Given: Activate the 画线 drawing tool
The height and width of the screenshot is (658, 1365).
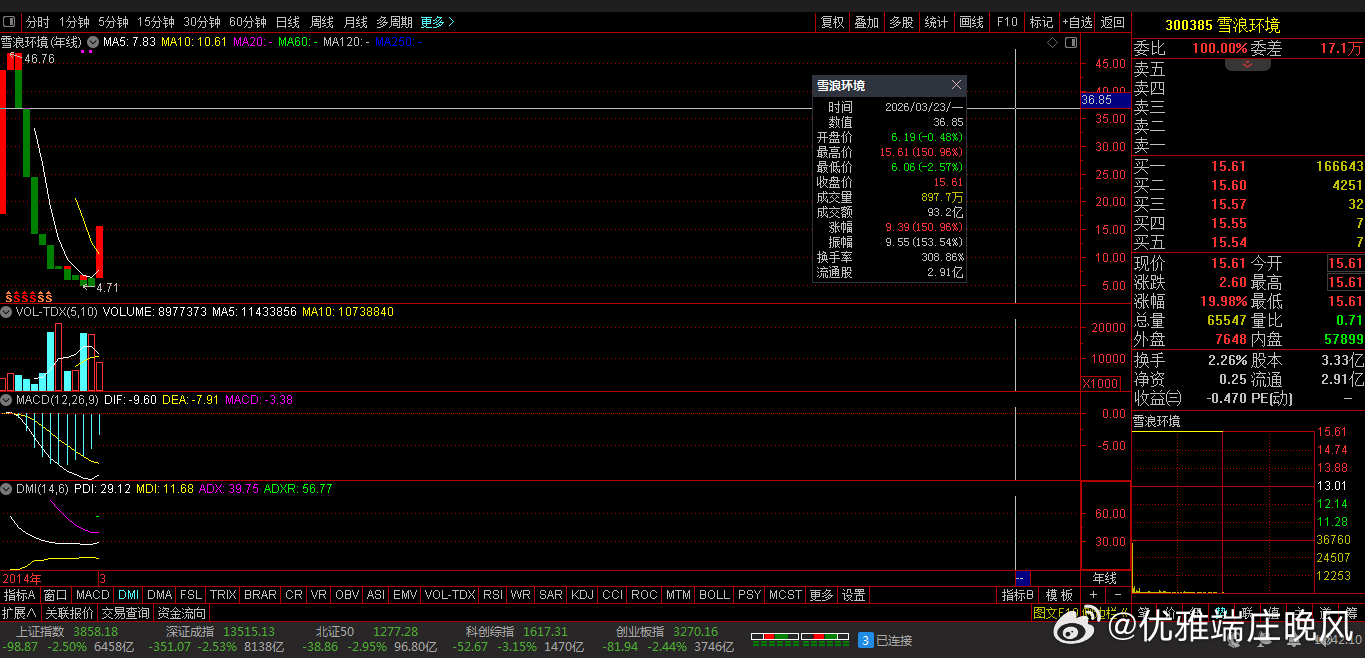Looking at the screenshot, I should (971, 21).
